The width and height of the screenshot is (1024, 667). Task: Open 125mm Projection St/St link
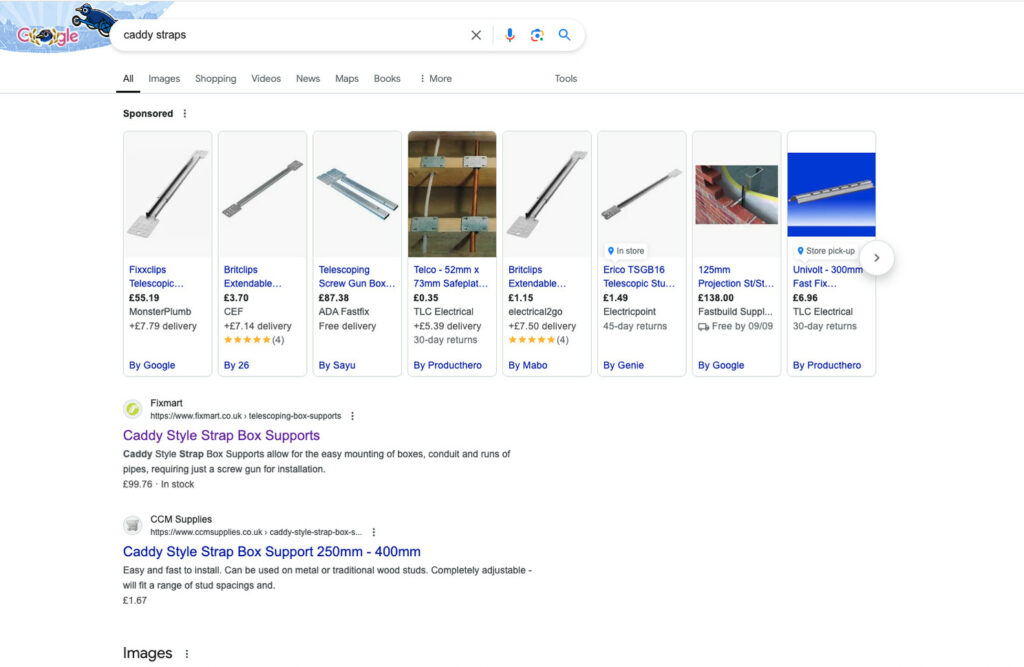(x=735, y=277)
